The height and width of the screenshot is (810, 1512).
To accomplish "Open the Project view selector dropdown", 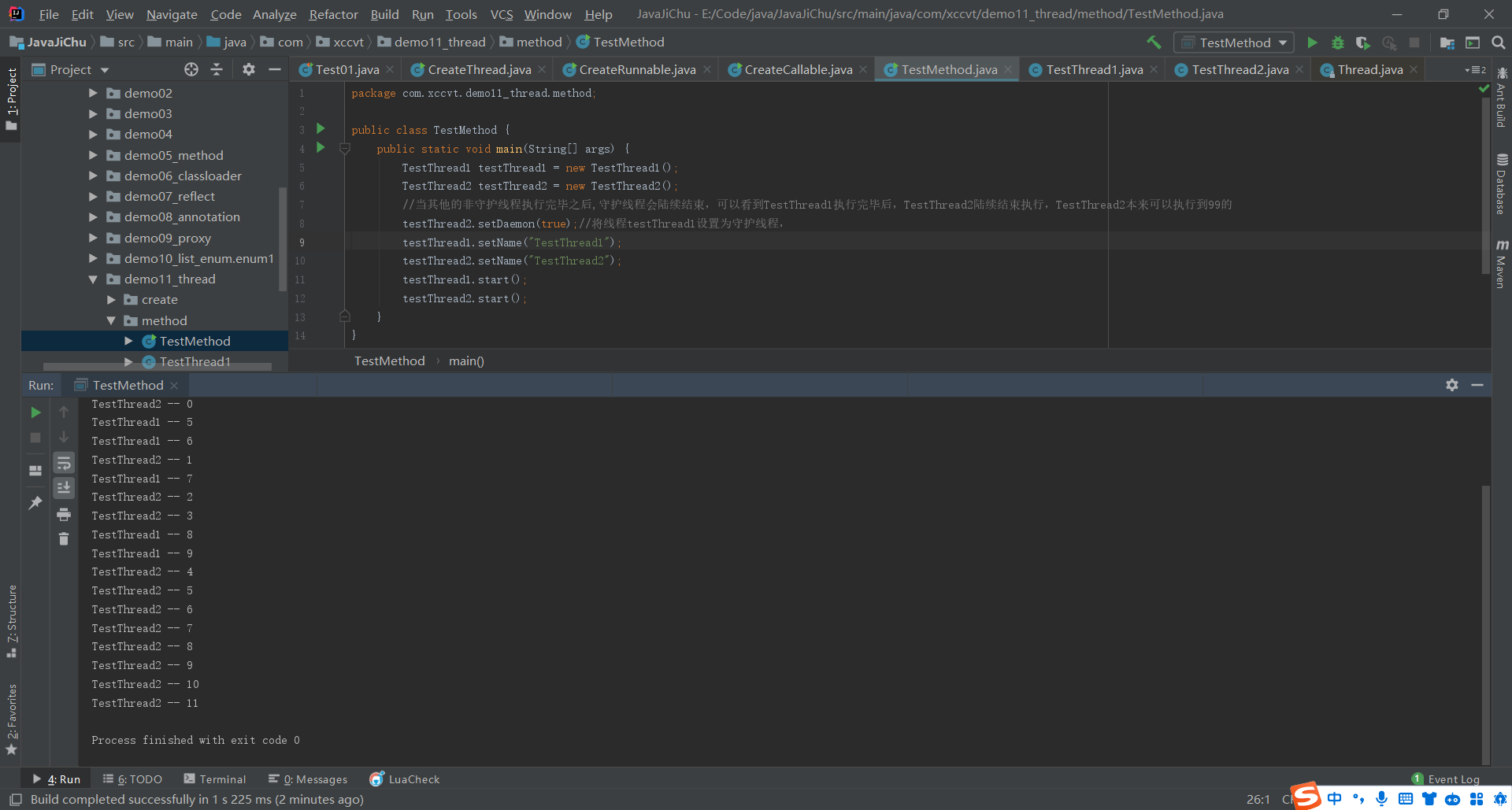I will [71, 69].
